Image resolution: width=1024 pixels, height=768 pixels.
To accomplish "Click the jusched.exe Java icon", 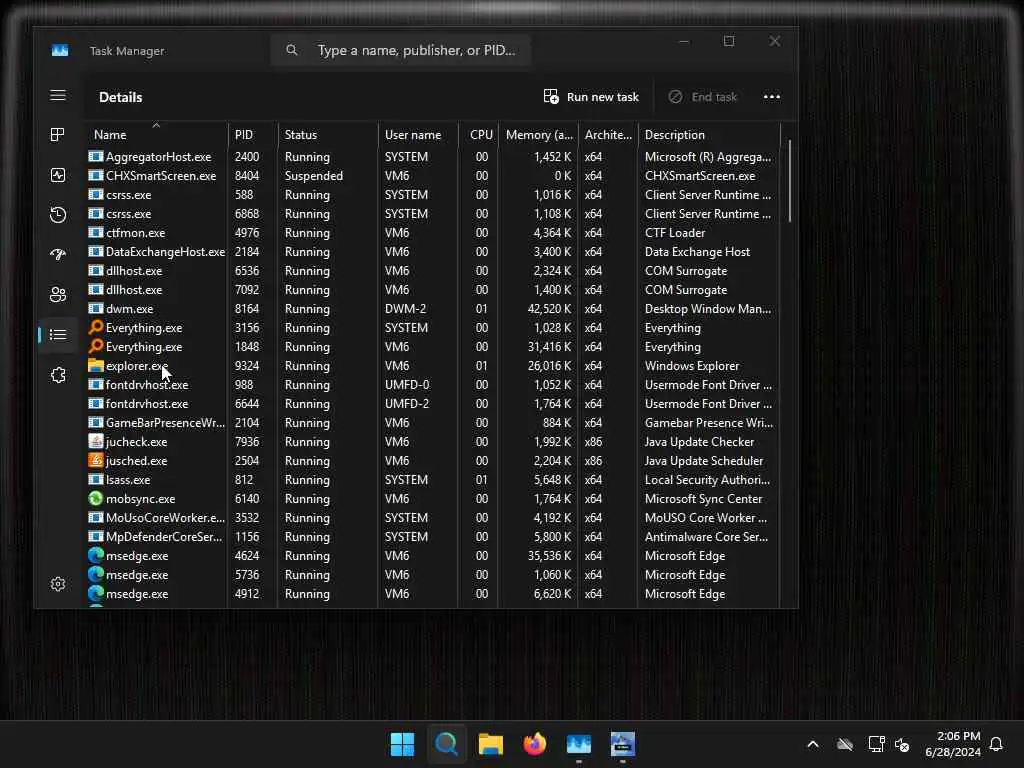I will pos(96,460).
